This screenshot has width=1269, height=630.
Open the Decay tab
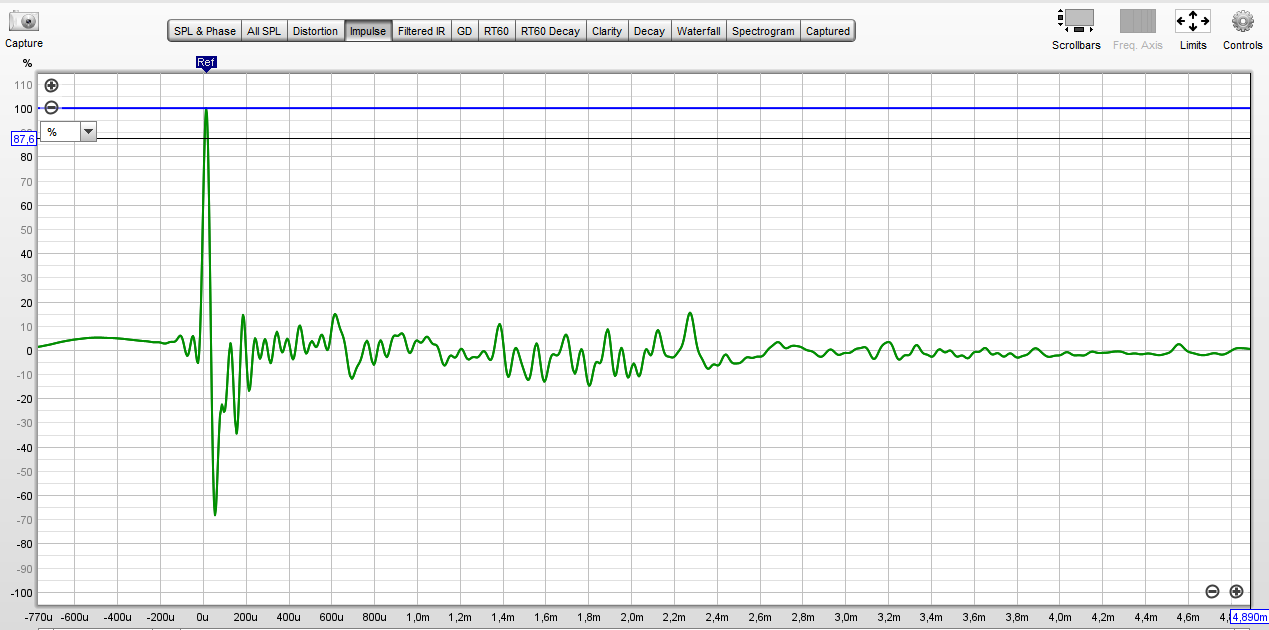point(649,31)
